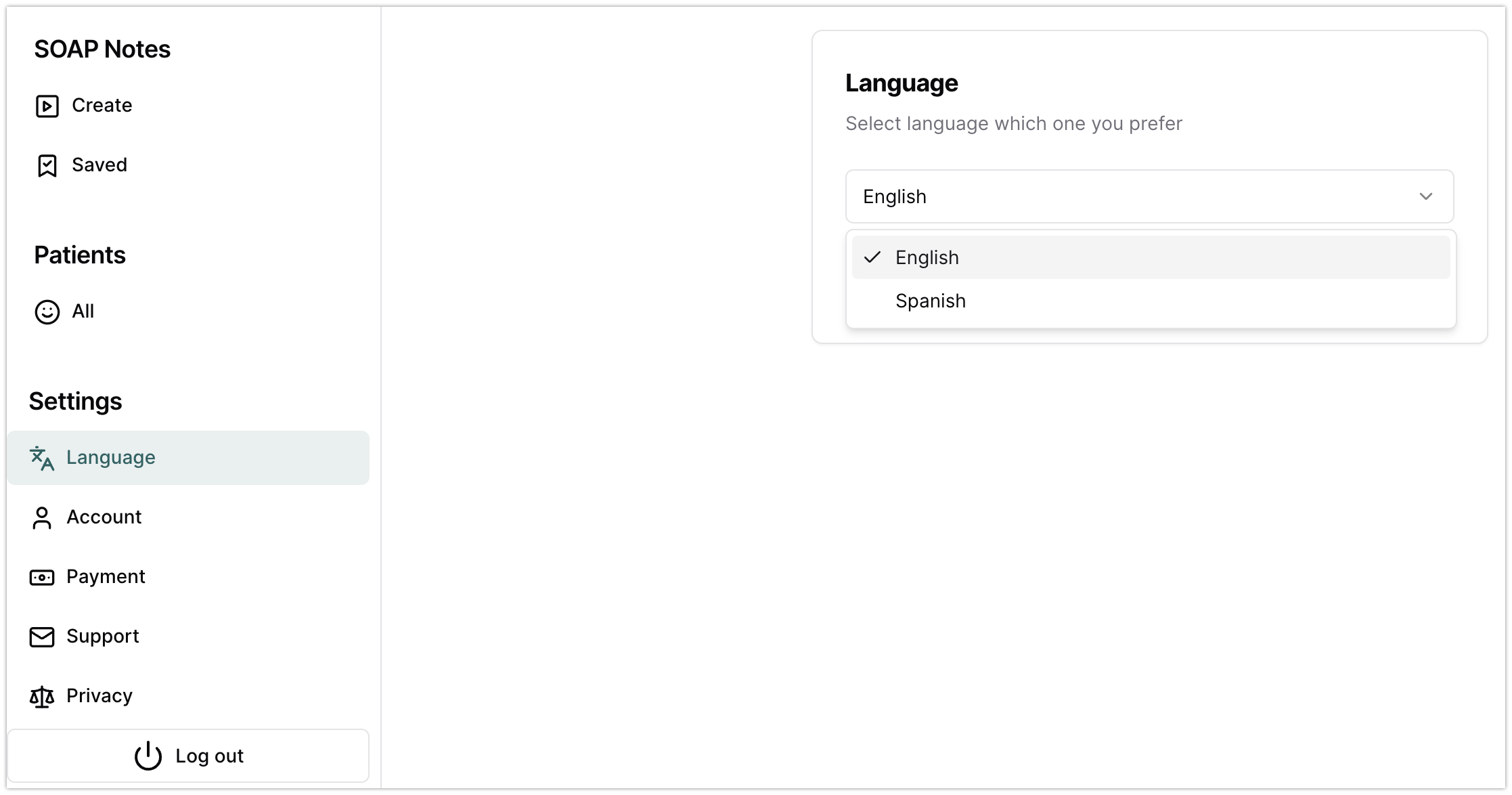This screenshot has height=795, width=1512.
Task: Open the Saved notes section
Action: [x=99, y=165]
